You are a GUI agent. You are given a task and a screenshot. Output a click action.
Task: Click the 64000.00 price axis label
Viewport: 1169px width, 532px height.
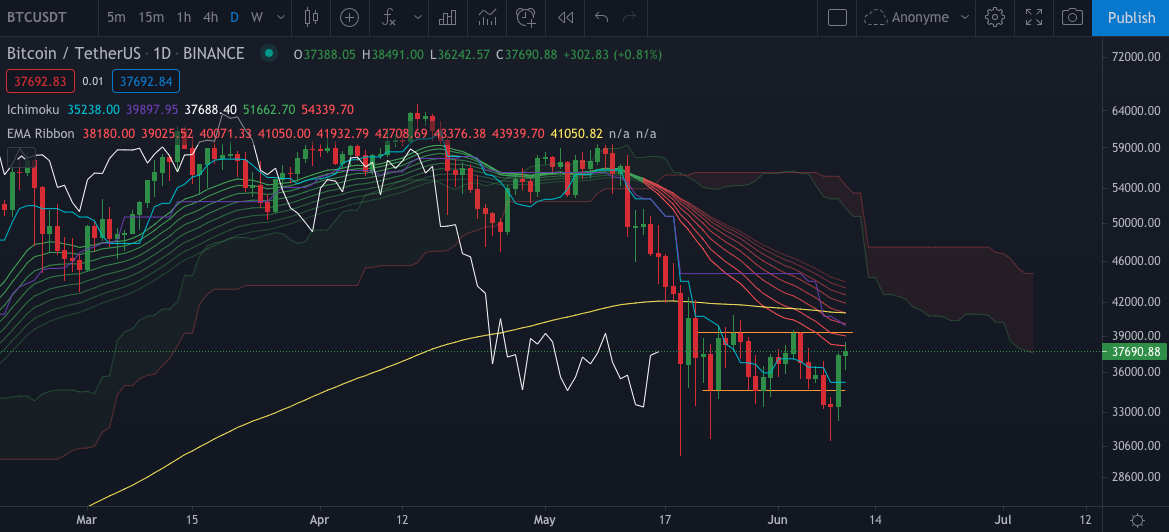click(1135, 111)
